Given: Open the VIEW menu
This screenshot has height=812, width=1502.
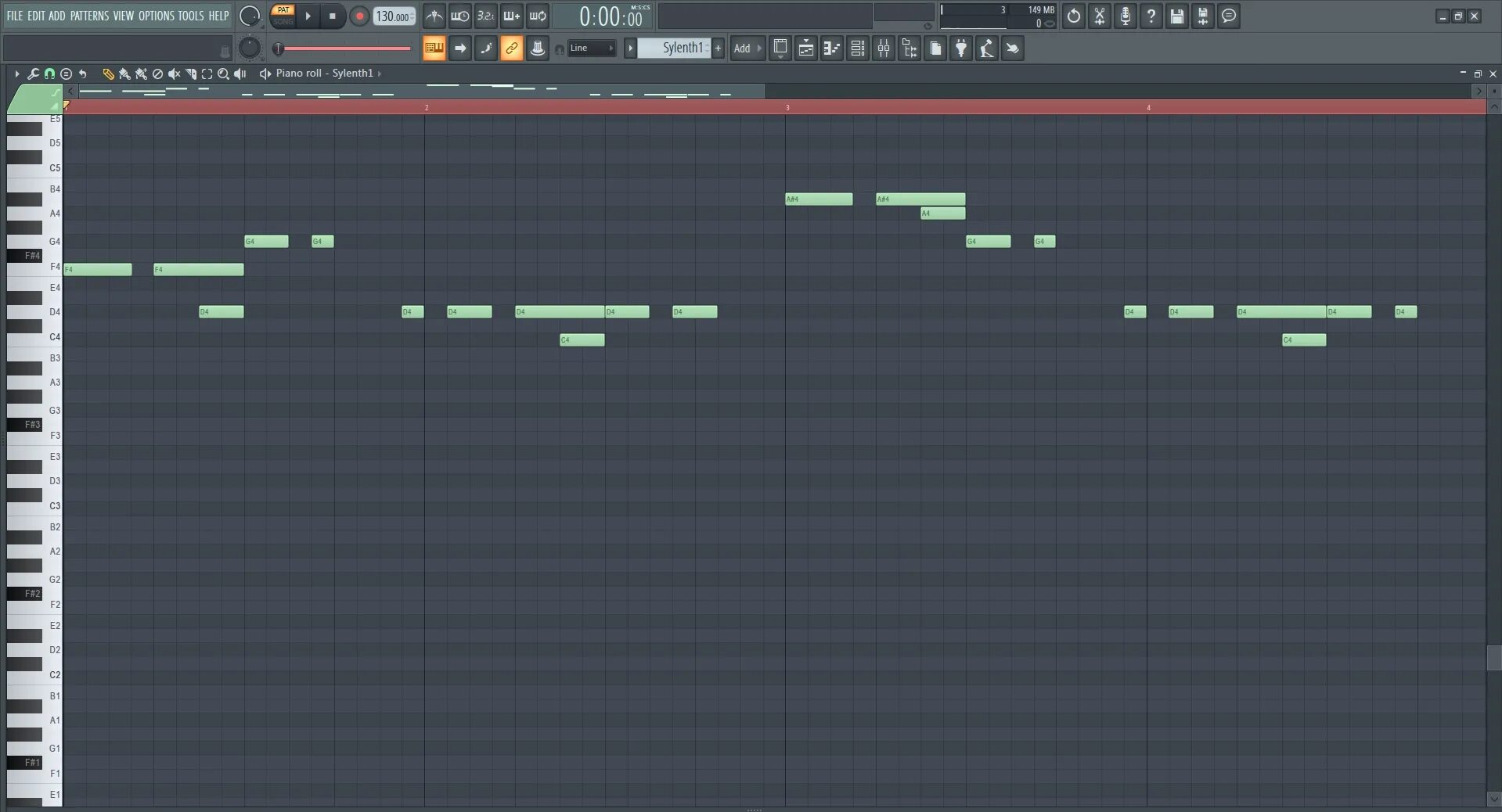Looking at the screenshot, I should [x=124, y=16].
